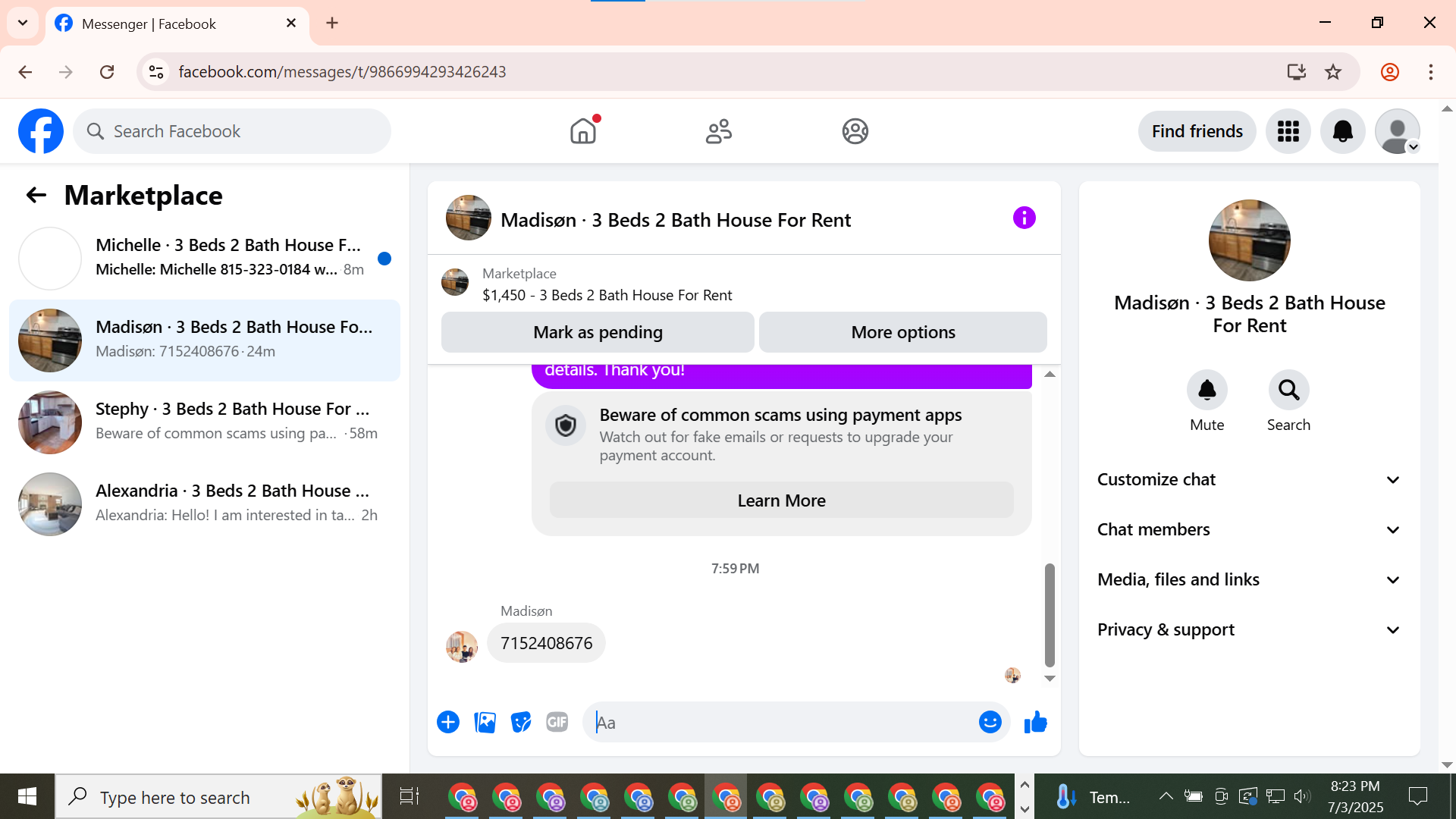Click the GIF chooser icon

click(557, 722)
